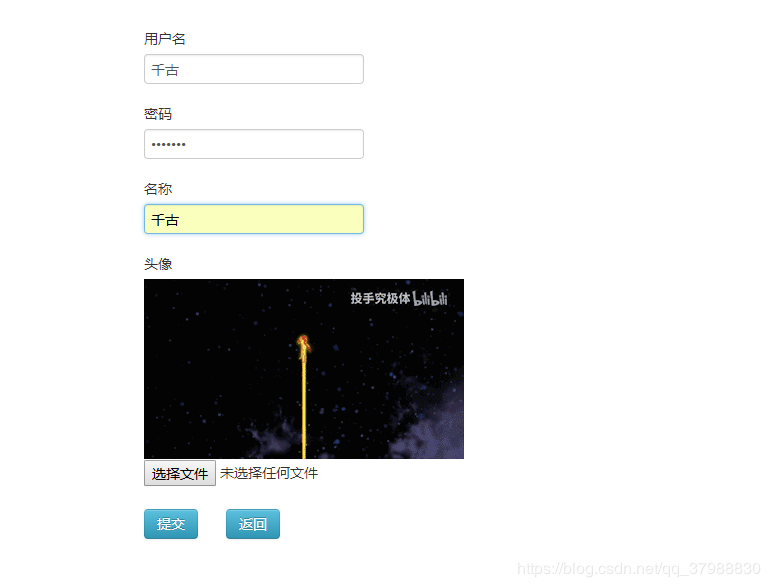Click the 名称 label above yellow field
Screen dimensions: 770x587
click(158, 189)
